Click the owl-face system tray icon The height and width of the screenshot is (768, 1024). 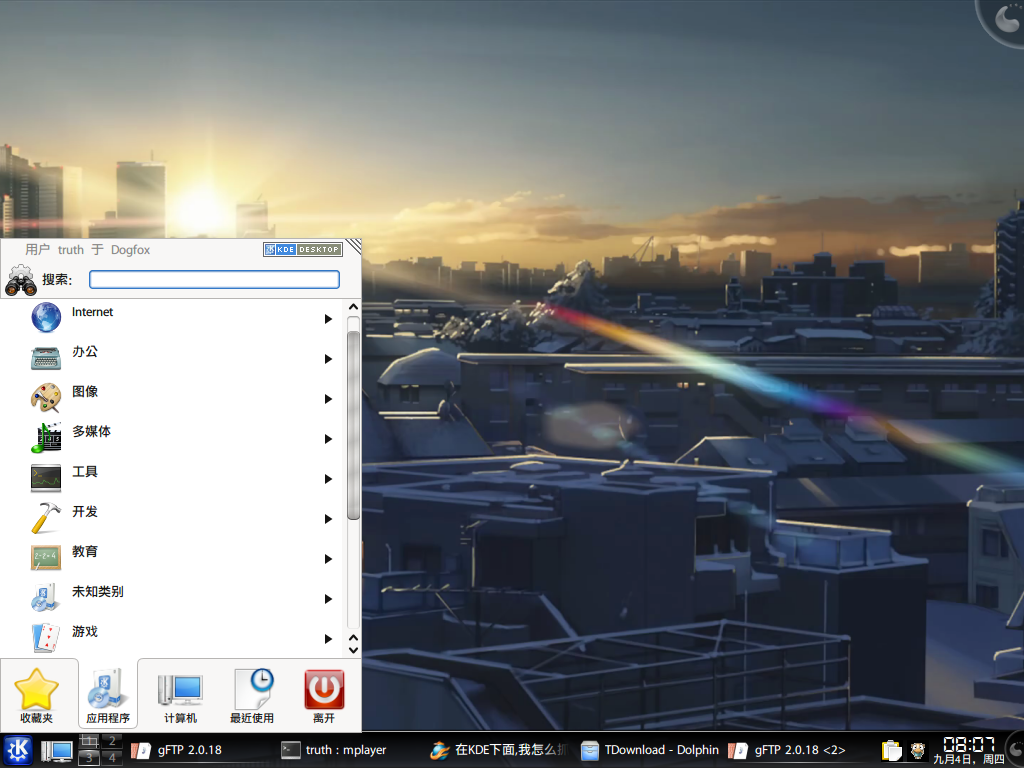tap(918, 750)
